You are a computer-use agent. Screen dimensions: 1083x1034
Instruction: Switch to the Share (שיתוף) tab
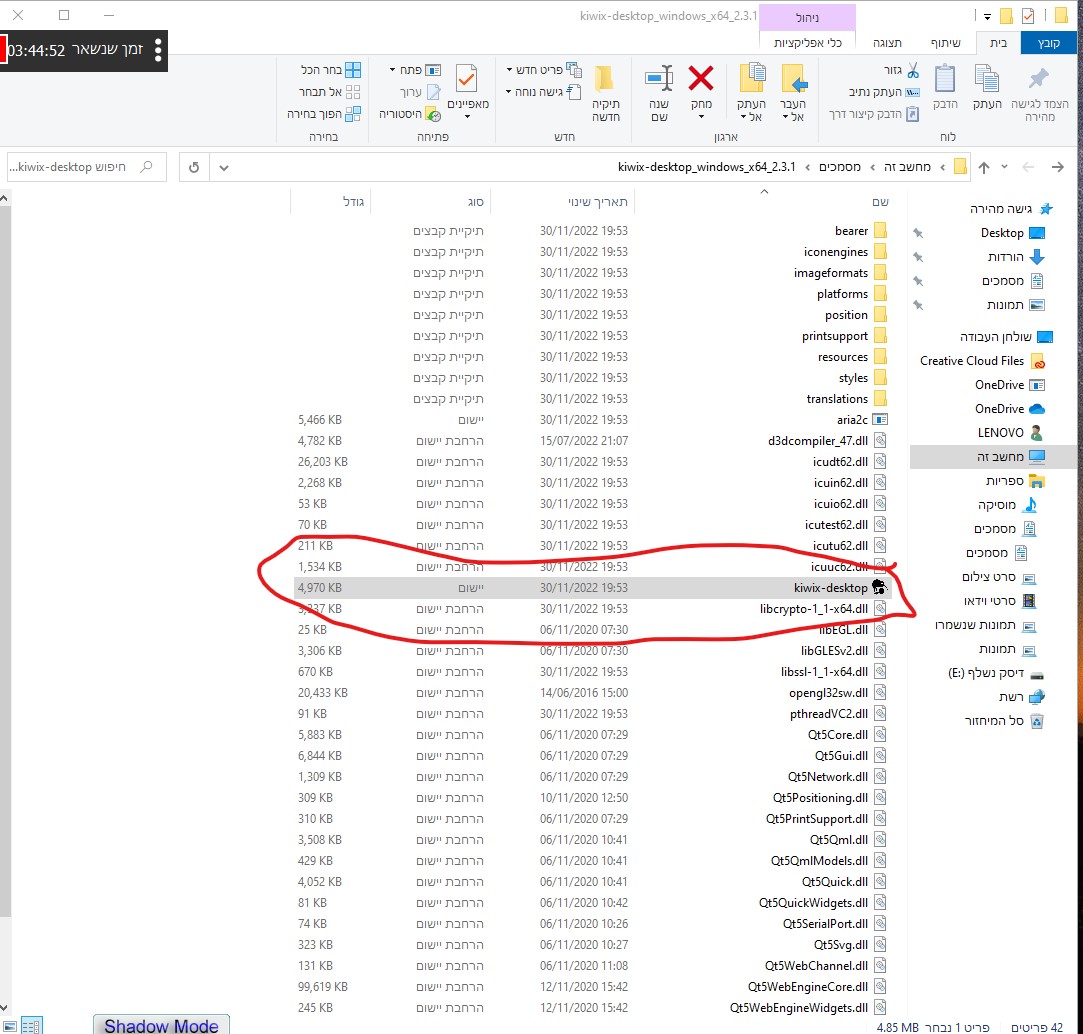coord(946,43)
